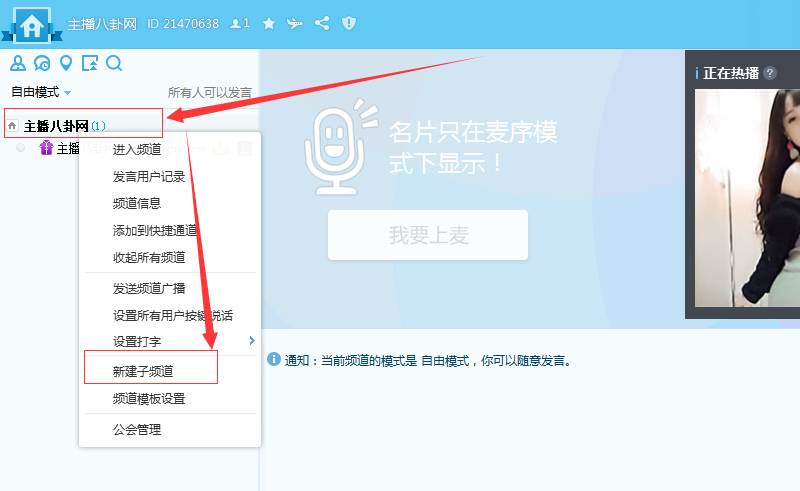Click the favorite star icon in header
Viewport: 800px width, 491px height.
269,23
